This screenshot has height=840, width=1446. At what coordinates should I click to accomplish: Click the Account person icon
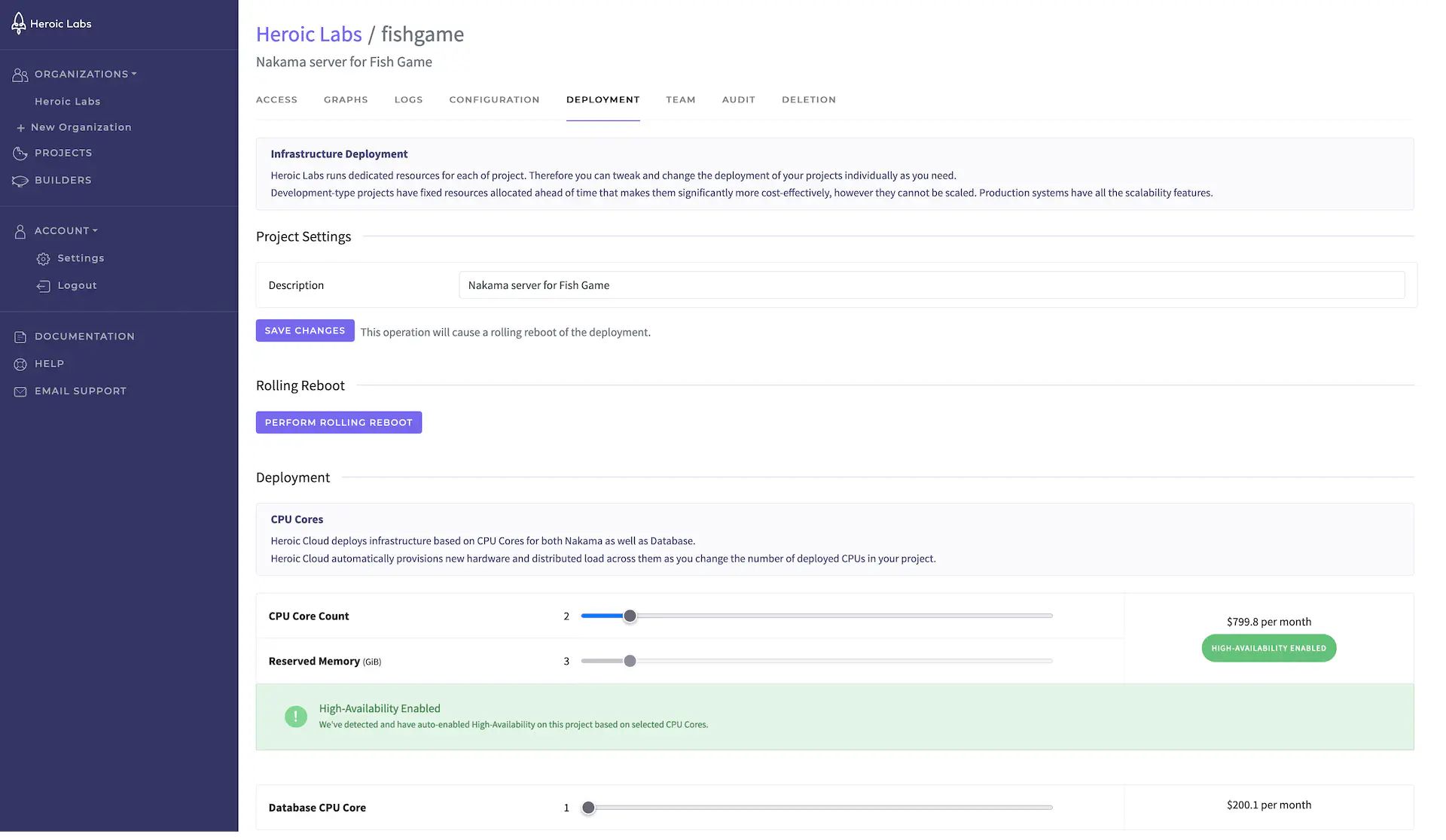[x=20, y=232]
